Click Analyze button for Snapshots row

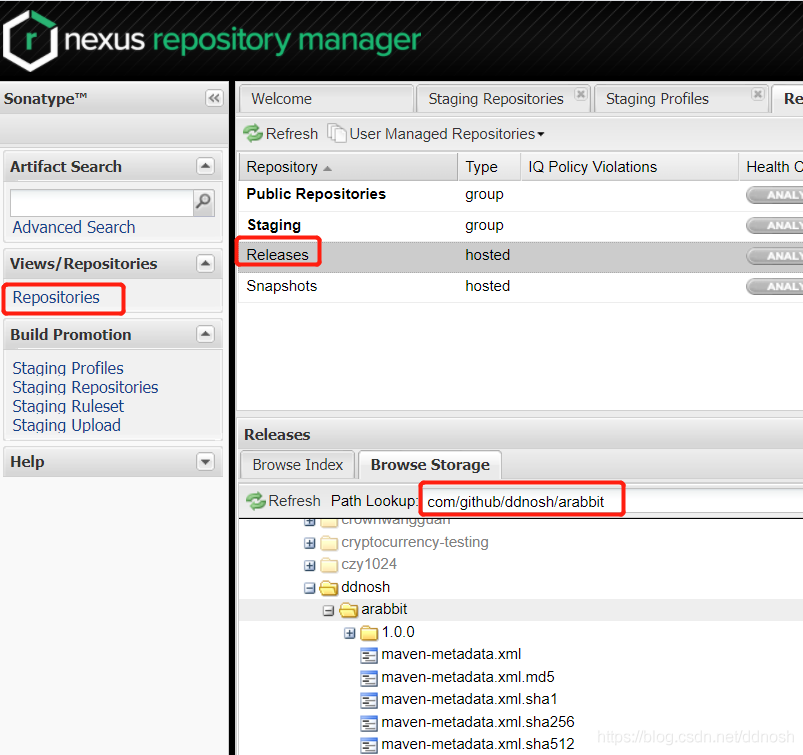(x=774, y=286)
